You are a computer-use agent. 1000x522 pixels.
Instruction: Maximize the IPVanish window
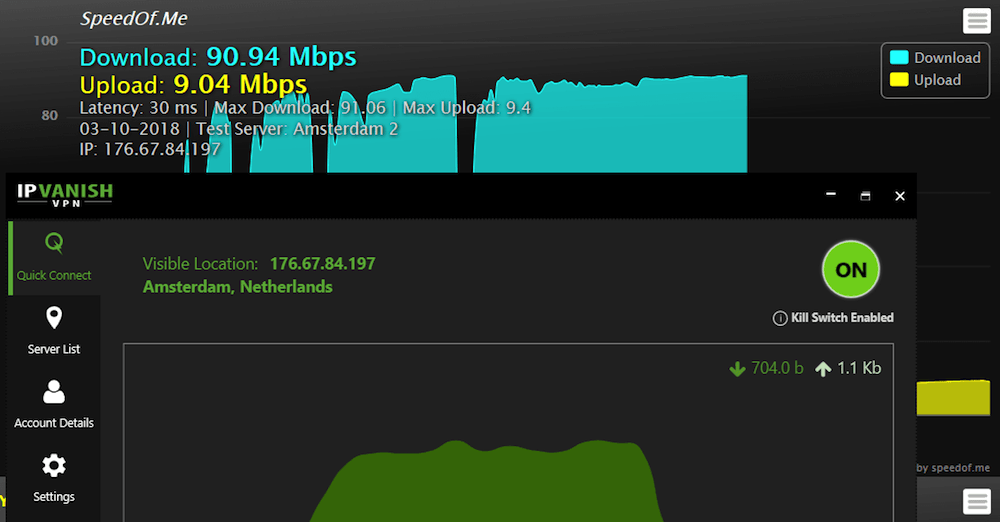(865, 196)
